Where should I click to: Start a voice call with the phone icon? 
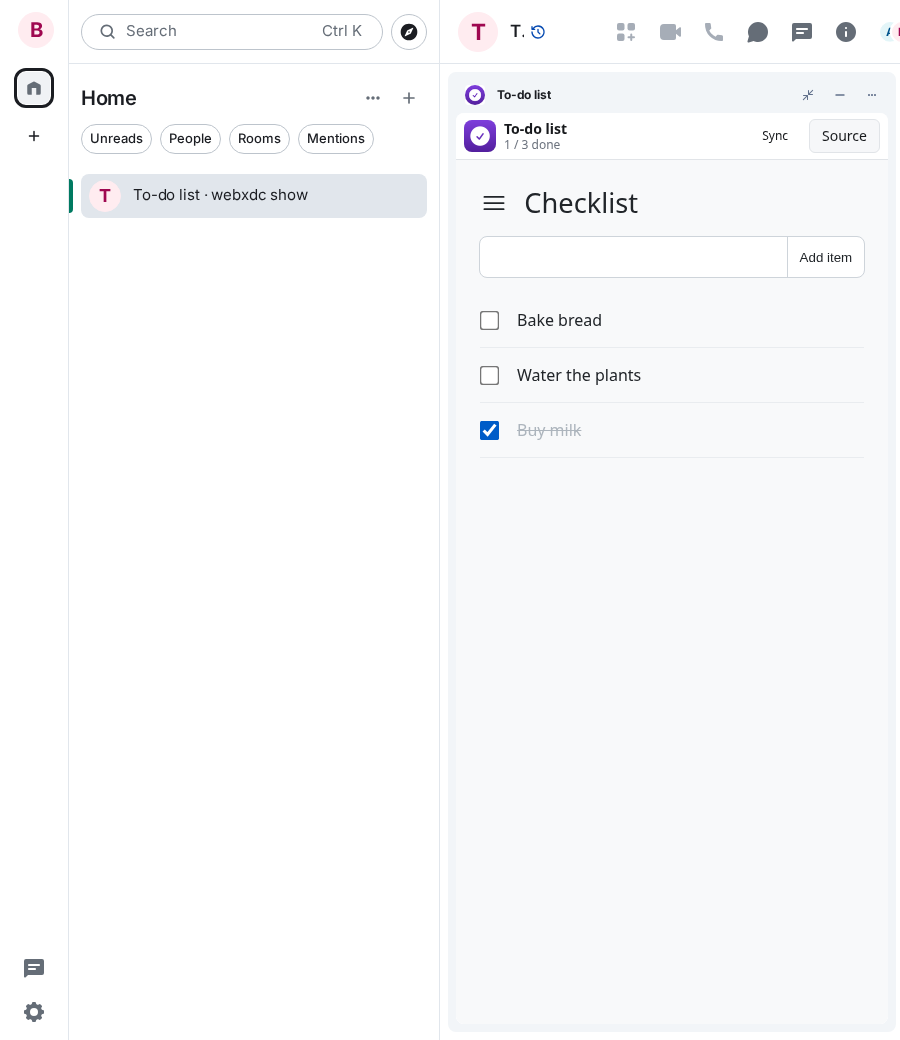tap(714, 32)
